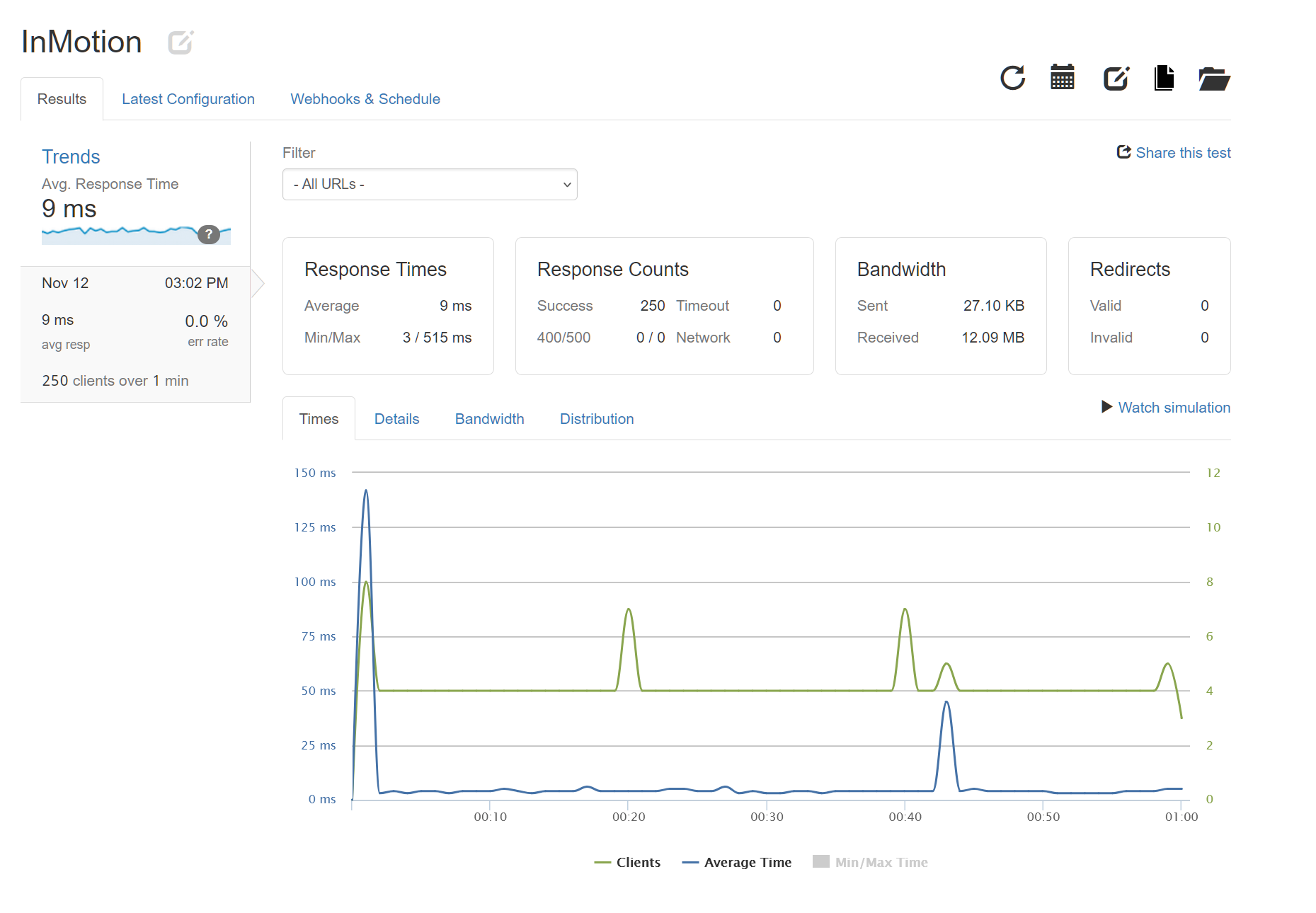Click the share icon next to Share this test

point(1123,152)
